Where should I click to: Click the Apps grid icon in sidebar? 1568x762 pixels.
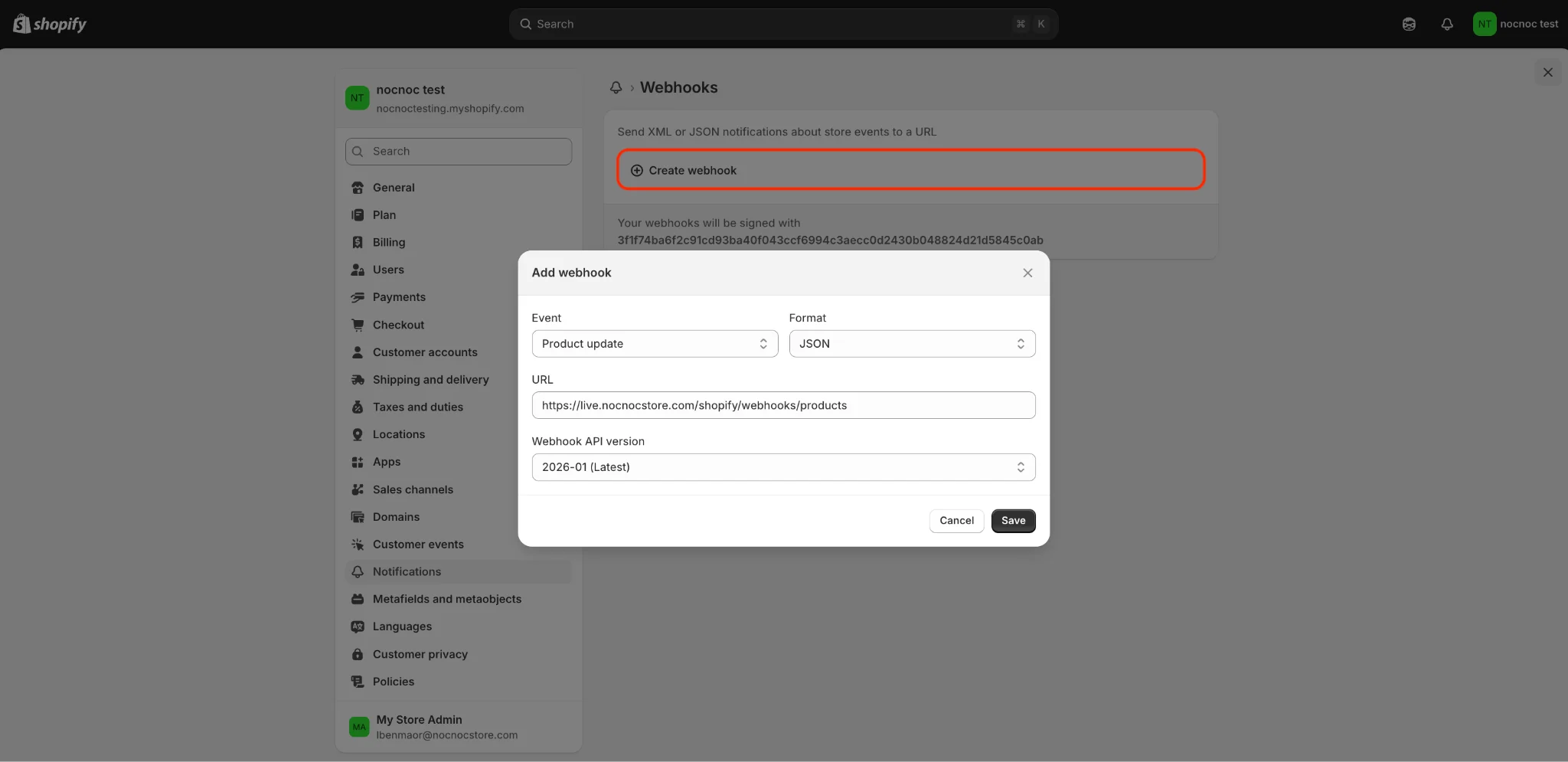click(x=358, y=462)
